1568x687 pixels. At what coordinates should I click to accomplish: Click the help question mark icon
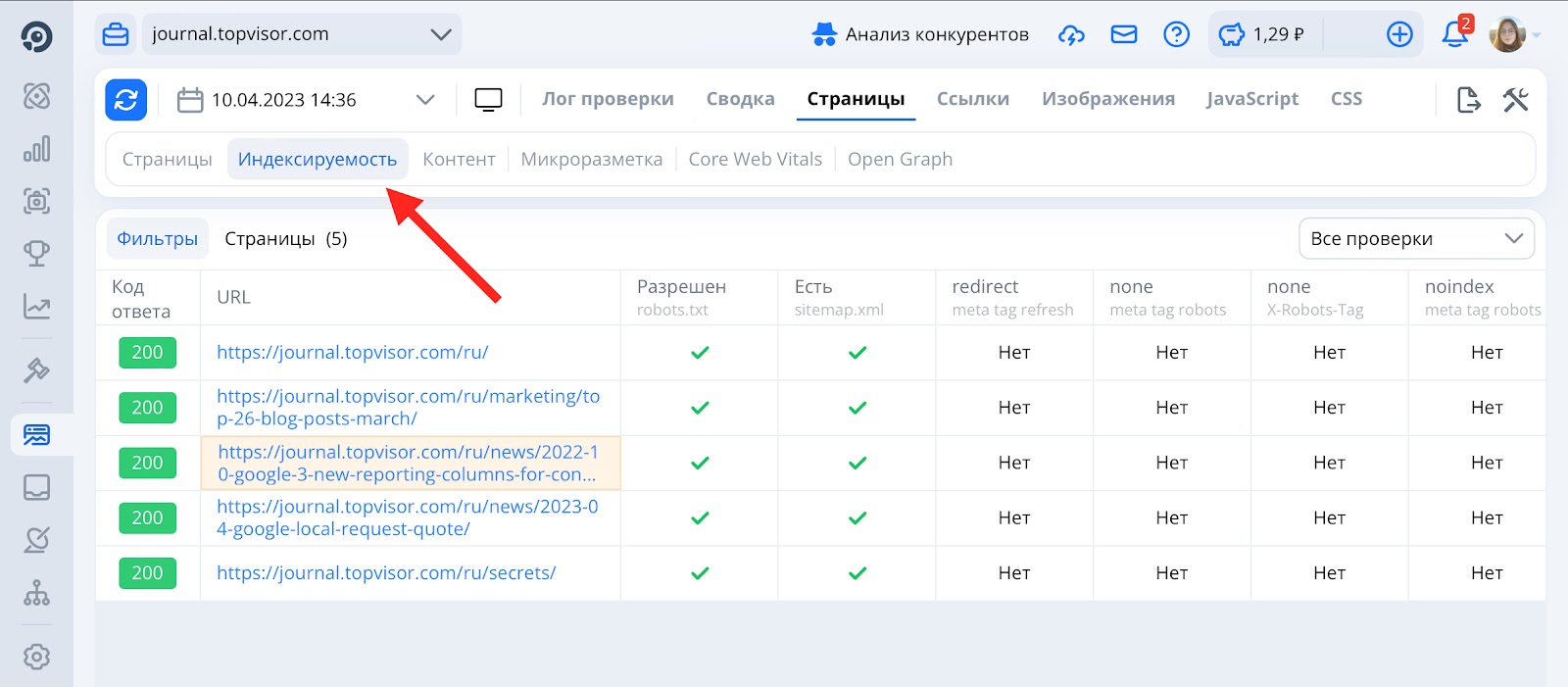1176,34
